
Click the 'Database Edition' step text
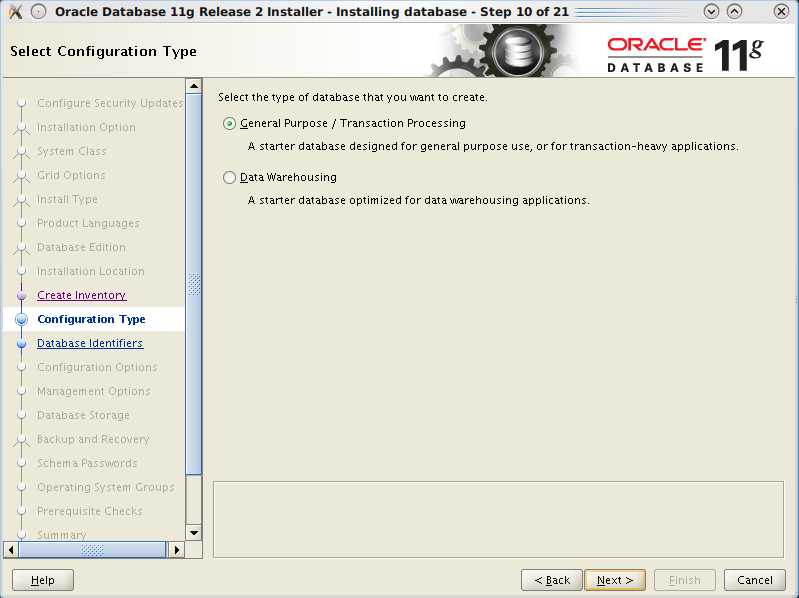[81, 247]
